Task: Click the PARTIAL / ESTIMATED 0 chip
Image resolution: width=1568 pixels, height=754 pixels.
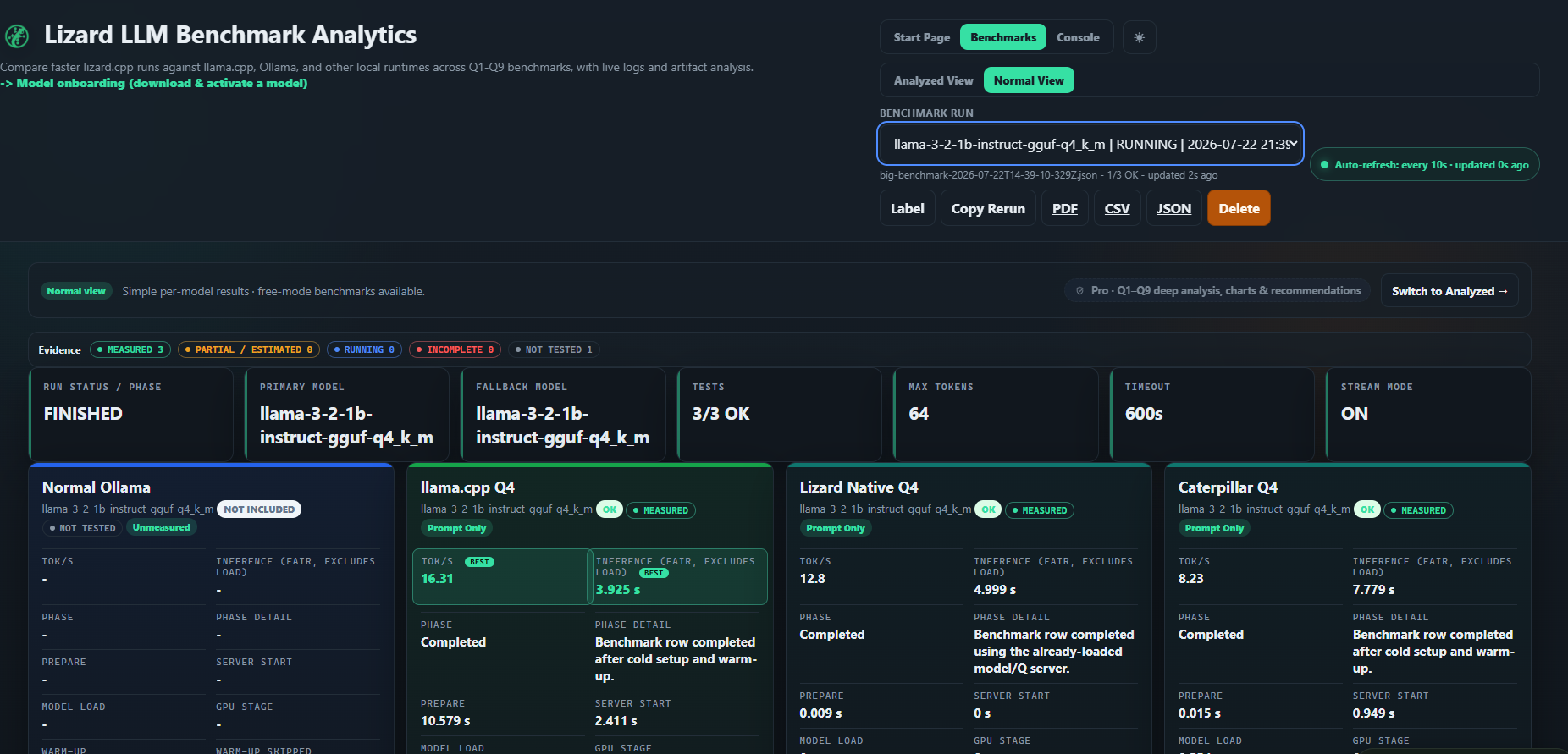Action: click(249, 349)
